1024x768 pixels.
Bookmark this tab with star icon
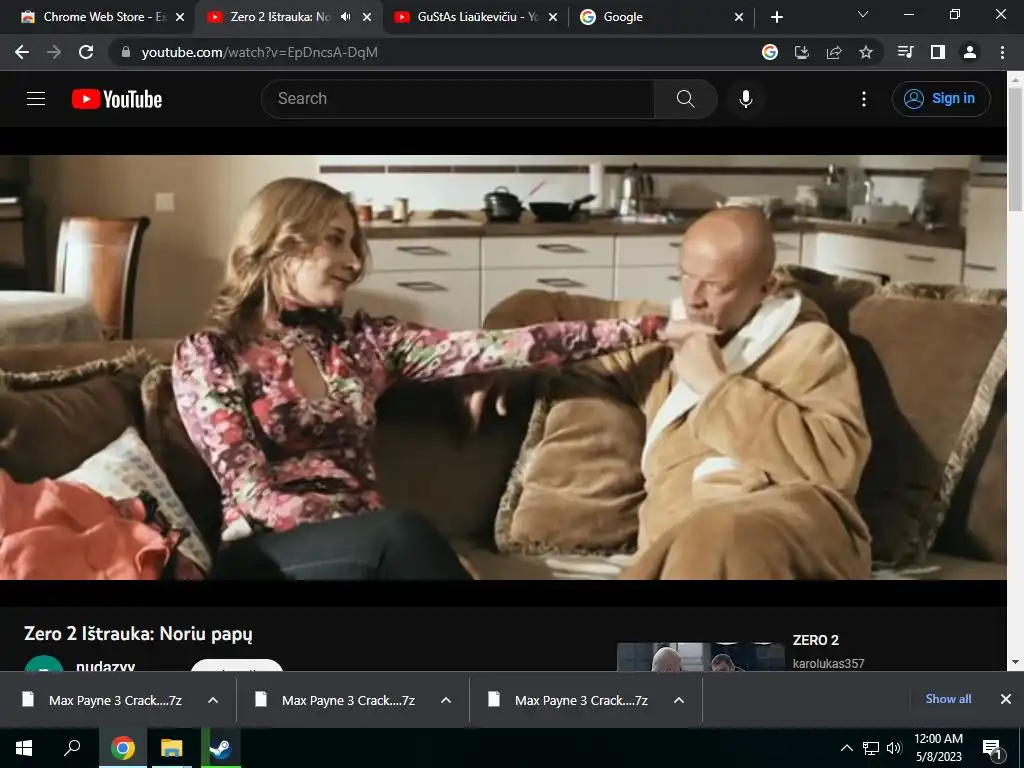[x=866, y=52]
